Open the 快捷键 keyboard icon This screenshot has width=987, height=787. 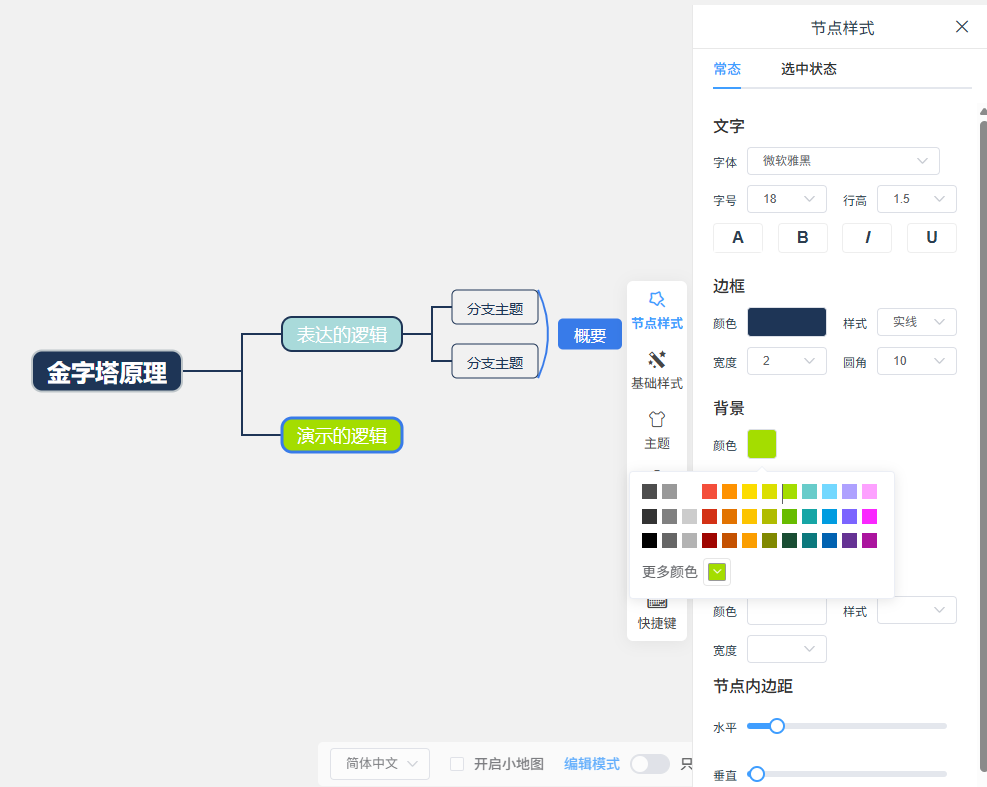(x=657, y=614)
